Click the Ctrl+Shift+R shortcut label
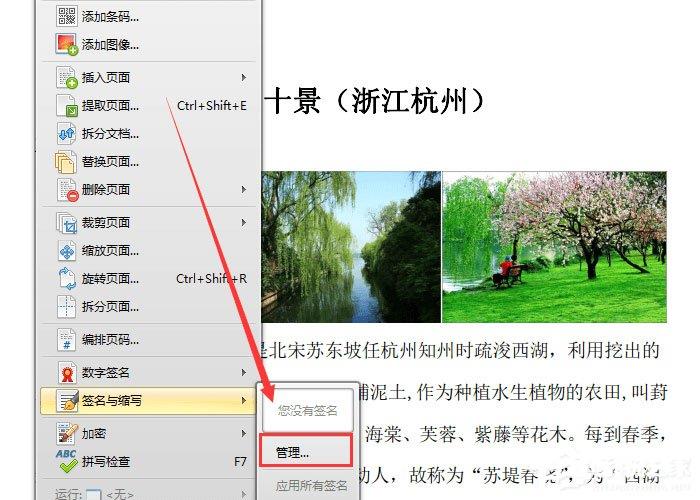 tap(211, 279)
